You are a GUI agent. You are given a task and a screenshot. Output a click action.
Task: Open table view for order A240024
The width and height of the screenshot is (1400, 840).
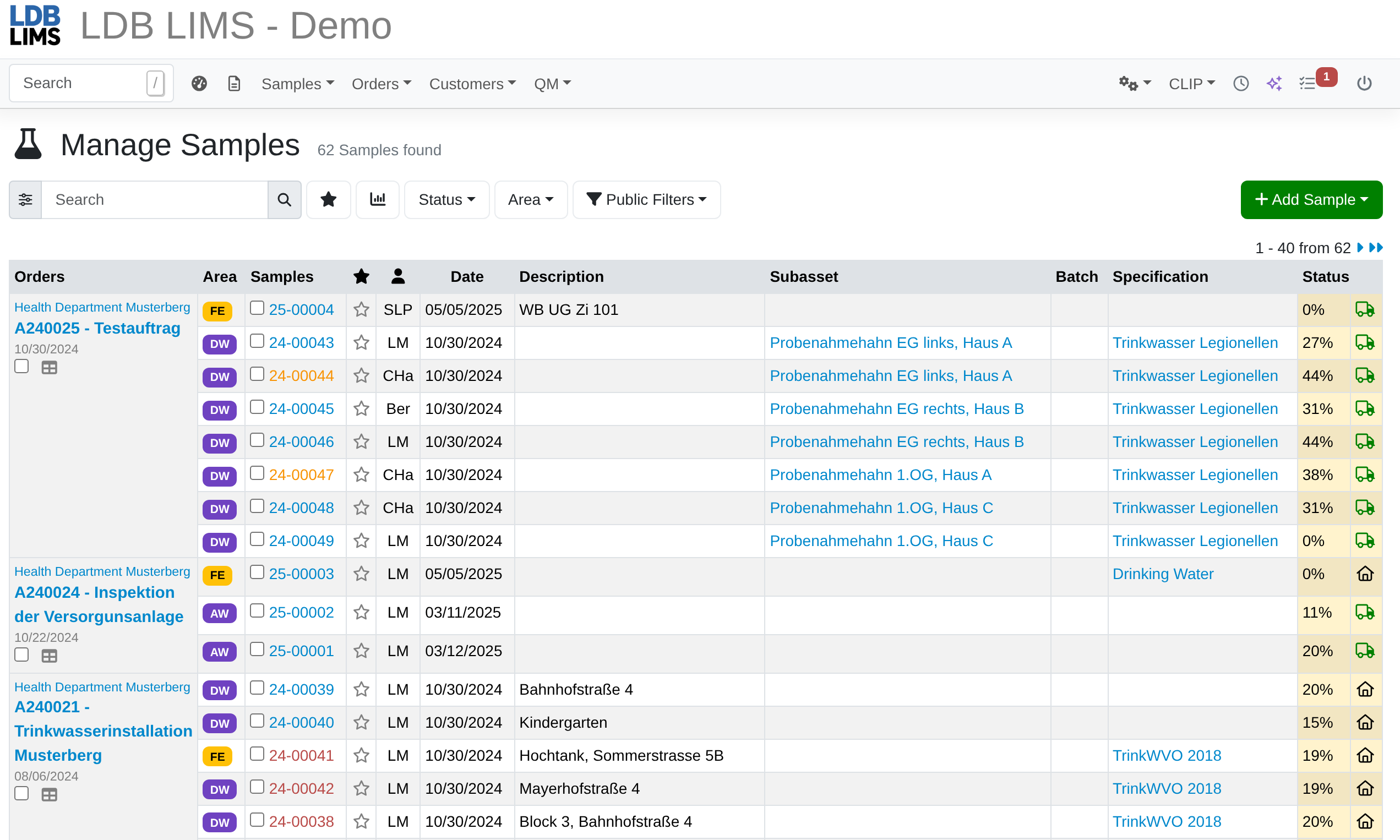tap(49, 656)
